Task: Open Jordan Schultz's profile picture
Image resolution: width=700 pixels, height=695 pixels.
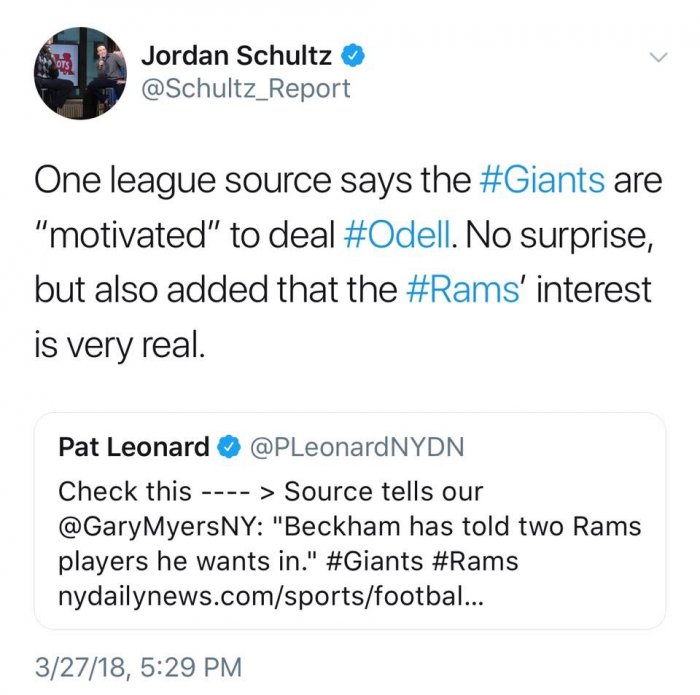Action: coord(81,73)
